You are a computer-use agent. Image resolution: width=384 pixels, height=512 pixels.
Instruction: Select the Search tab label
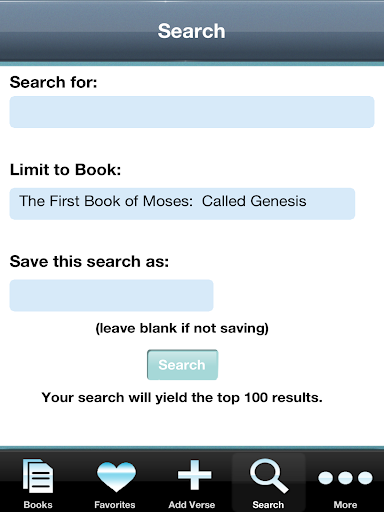268,505
